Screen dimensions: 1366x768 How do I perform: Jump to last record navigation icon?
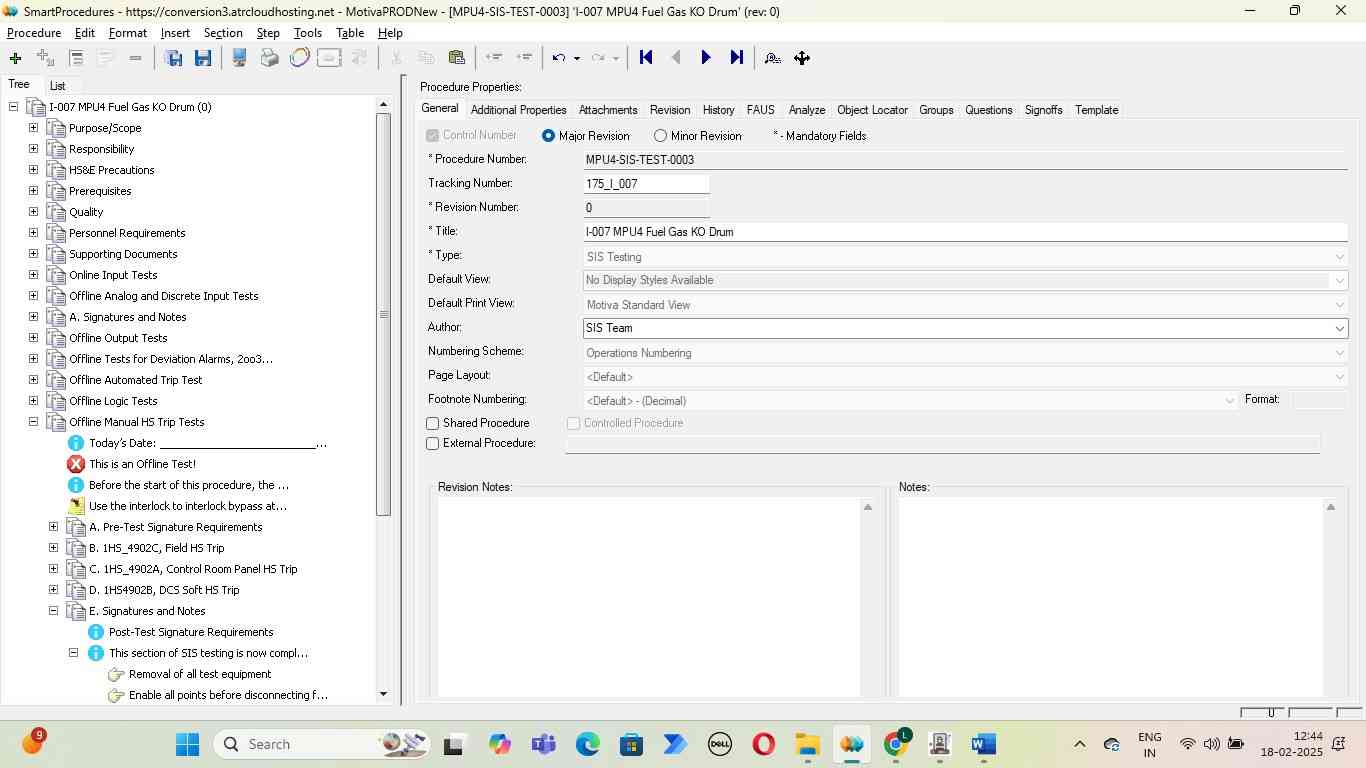737,58
